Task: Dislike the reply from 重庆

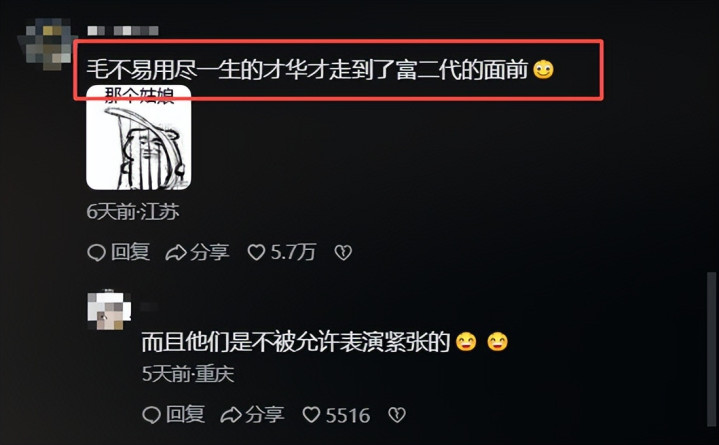Action: [397, 415]
